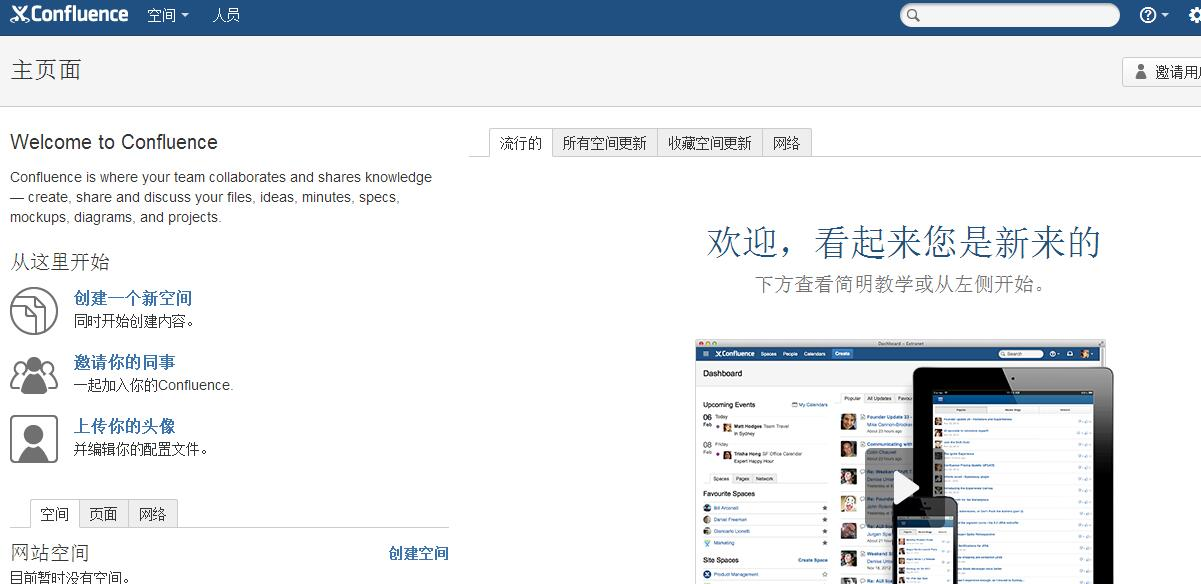
Task: Click the dashboard tutorial video thumbnail
Action: (x=905, y=462)
